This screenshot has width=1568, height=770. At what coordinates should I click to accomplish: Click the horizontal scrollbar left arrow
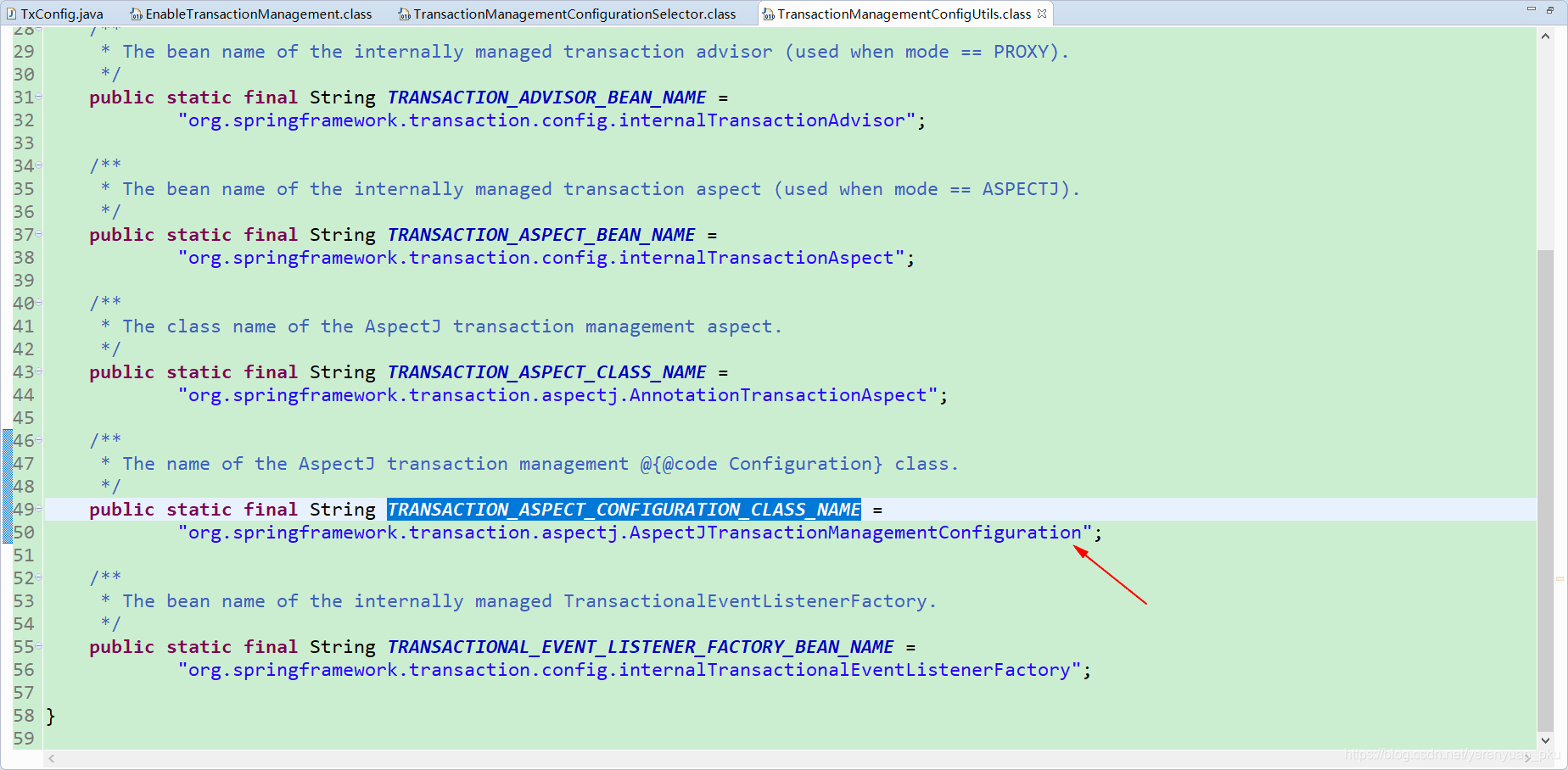pyautogui.click(x=52, y=758)
